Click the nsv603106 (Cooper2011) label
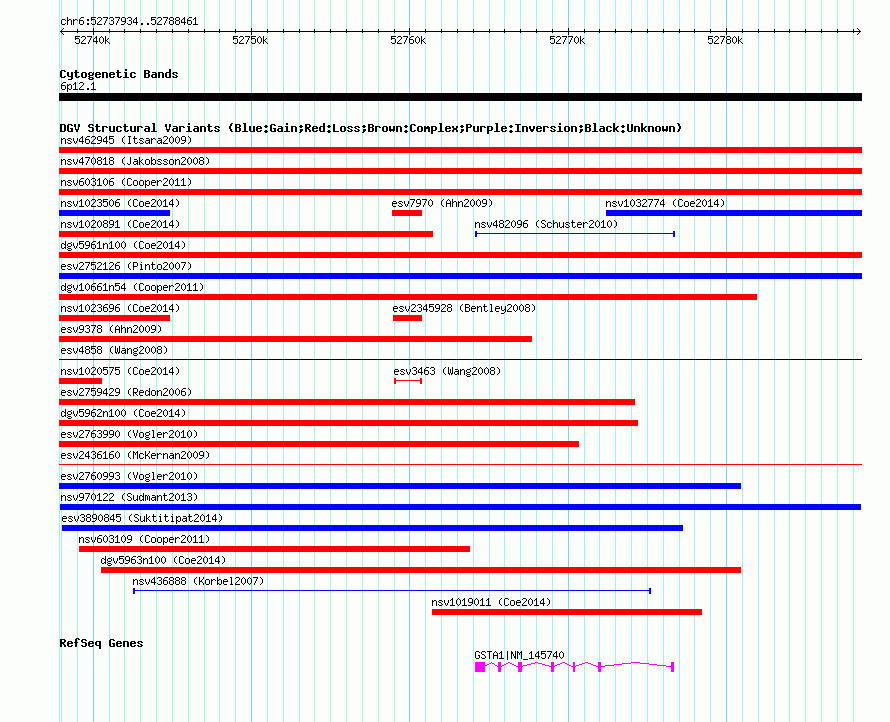Screen dimensions: 890x722 pos(126,182)
